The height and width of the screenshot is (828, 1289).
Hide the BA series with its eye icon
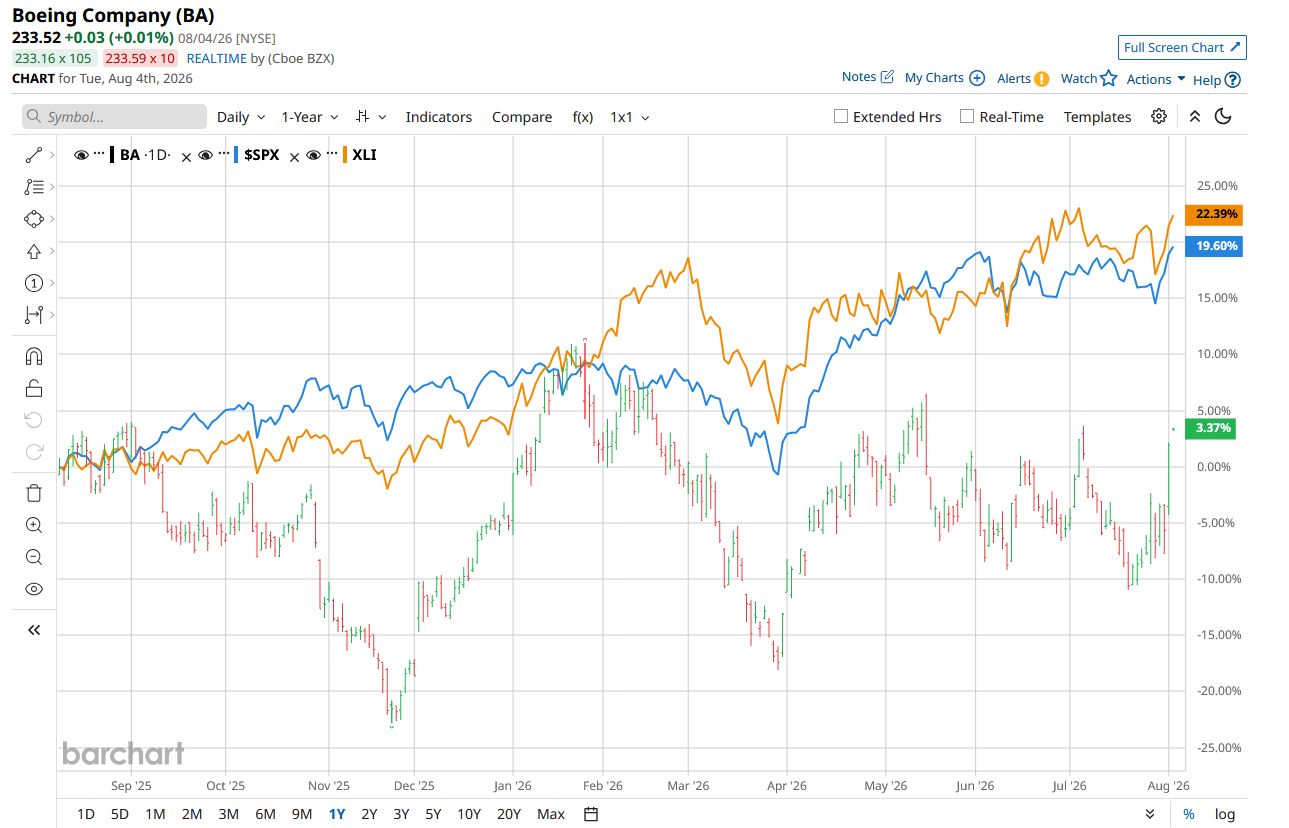81,155
